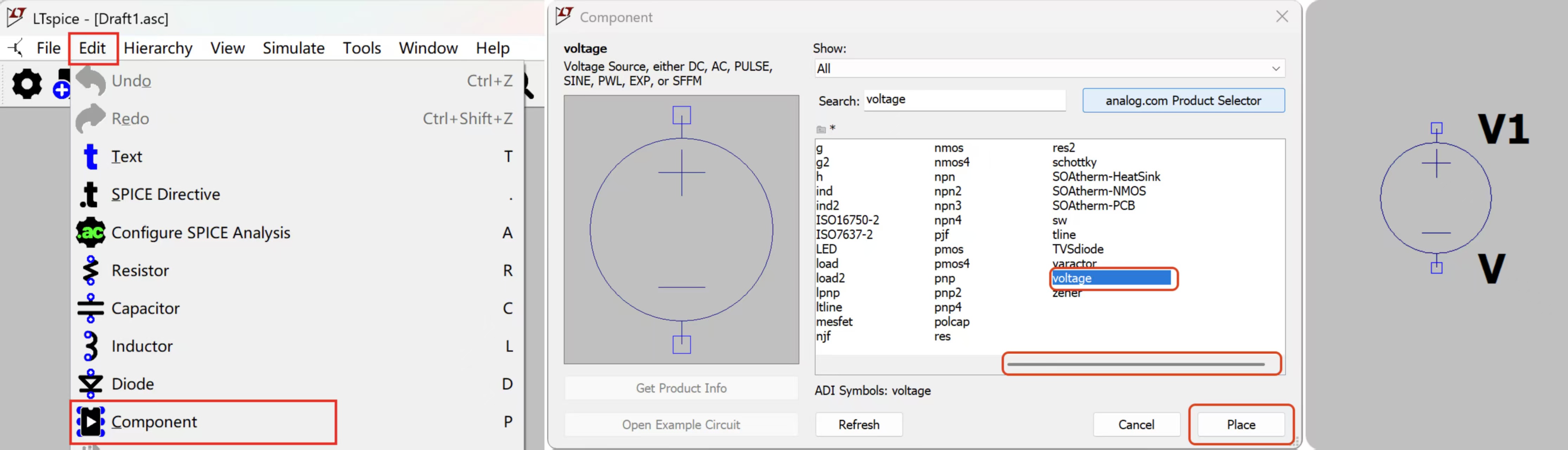Choose Configure SPICE Analysis menu entry

coord(298,232)
